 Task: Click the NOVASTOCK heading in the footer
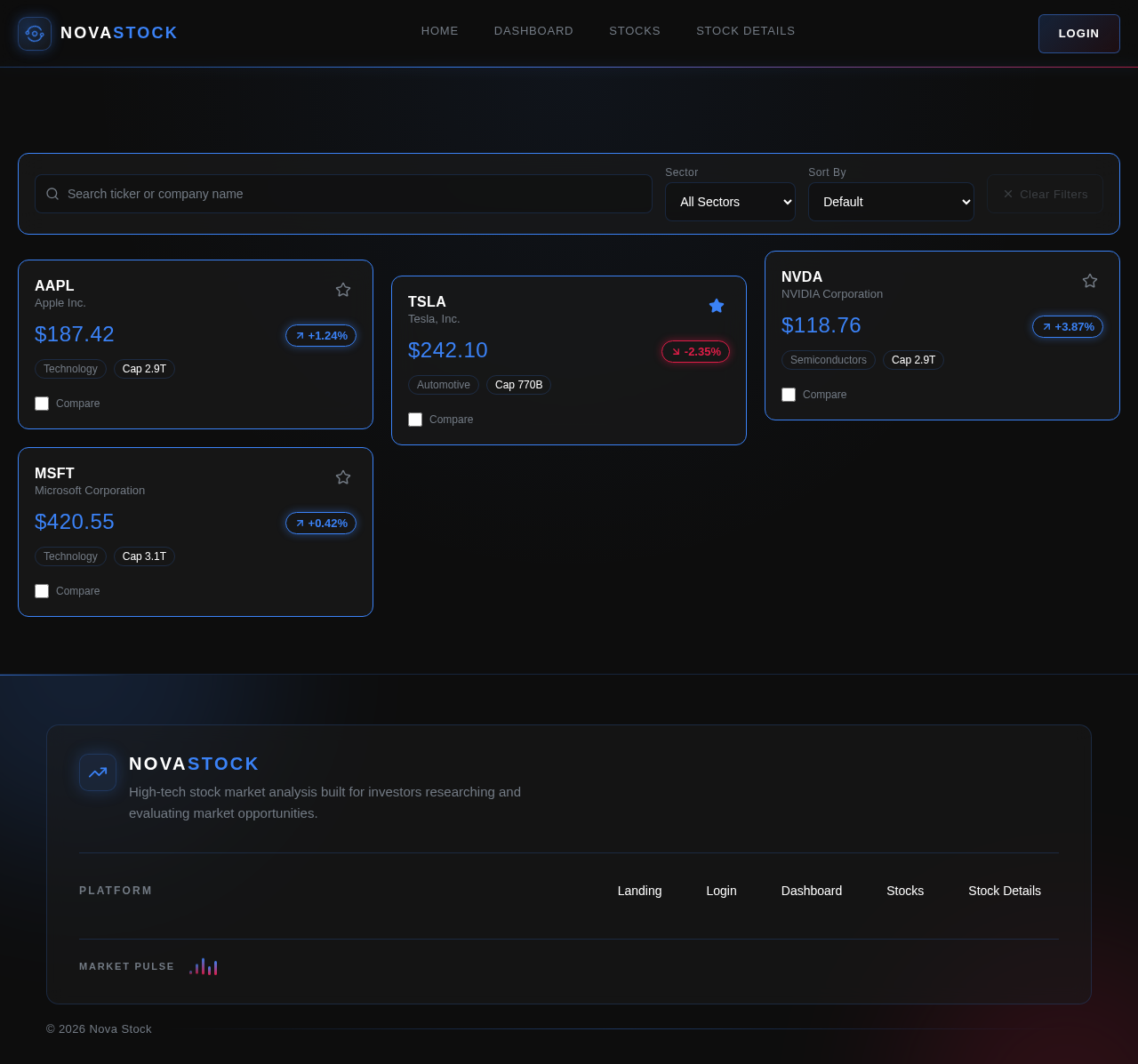194,764
